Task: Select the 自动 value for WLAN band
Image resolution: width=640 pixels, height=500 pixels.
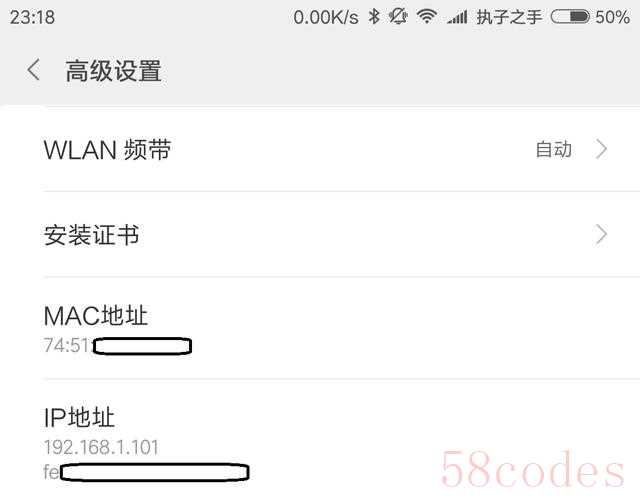Action: pos(553,149)
